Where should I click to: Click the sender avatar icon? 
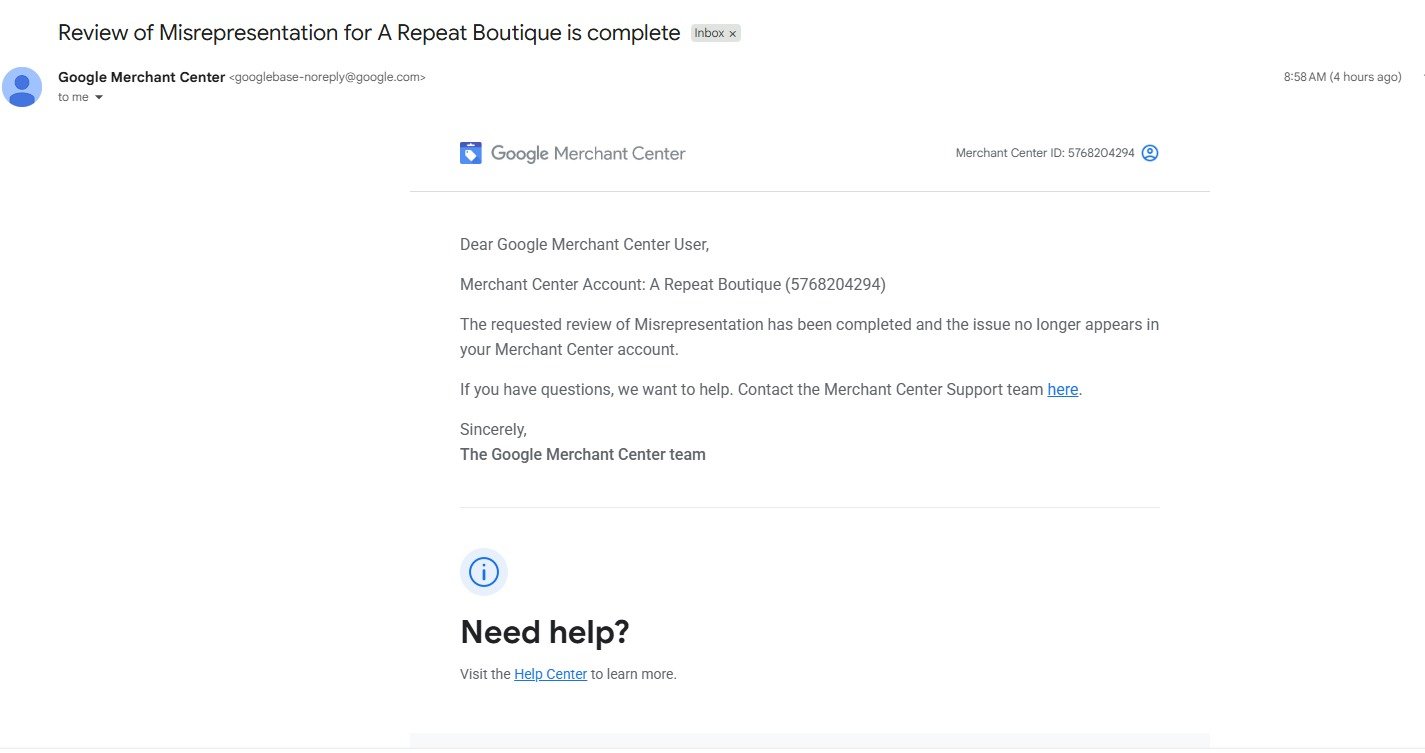[22, 87]
